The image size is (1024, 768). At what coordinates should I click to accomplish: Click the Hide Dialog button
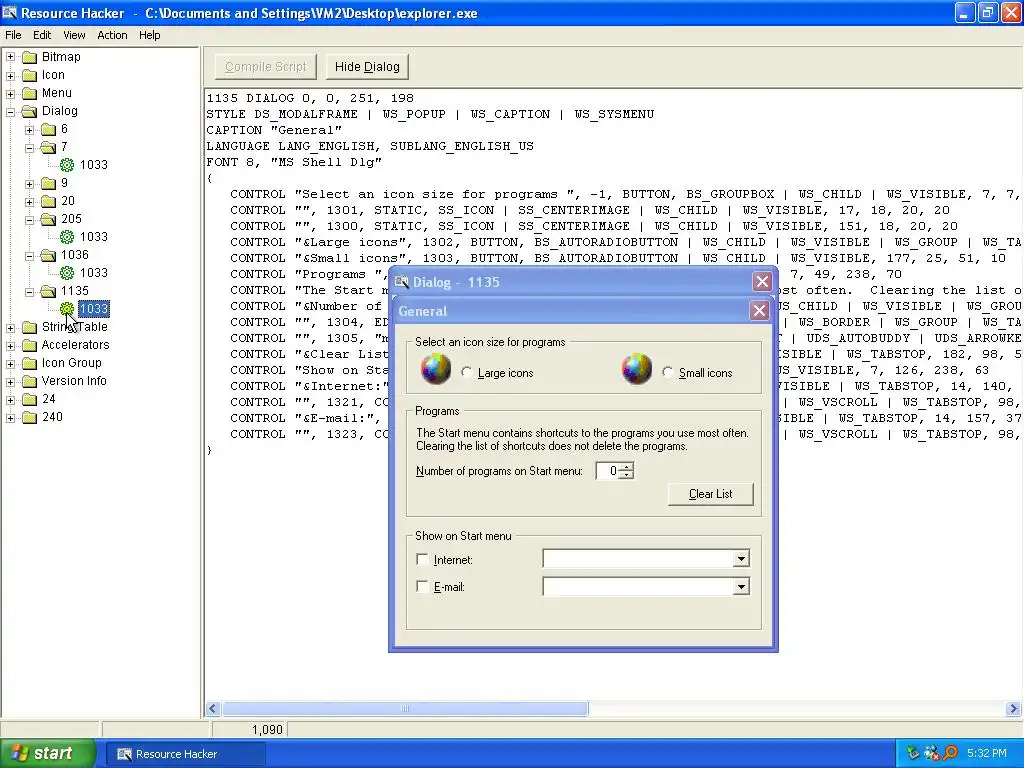point(367,67)
